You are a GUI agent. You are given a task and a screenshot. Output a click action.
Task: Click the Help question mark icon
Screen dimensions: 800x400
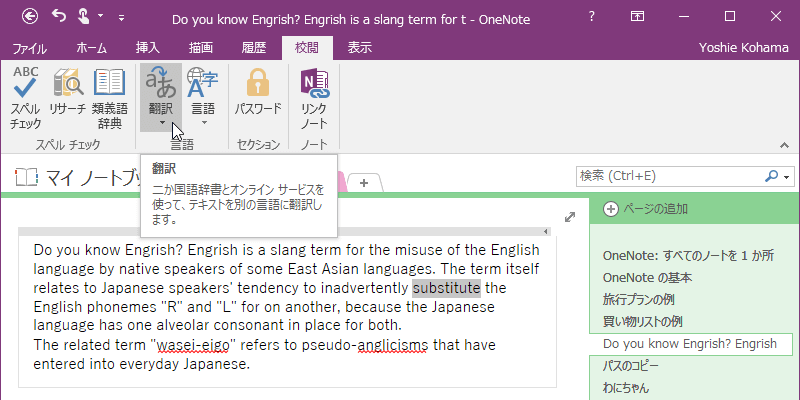pyautogui.click(x=593, y=17)
